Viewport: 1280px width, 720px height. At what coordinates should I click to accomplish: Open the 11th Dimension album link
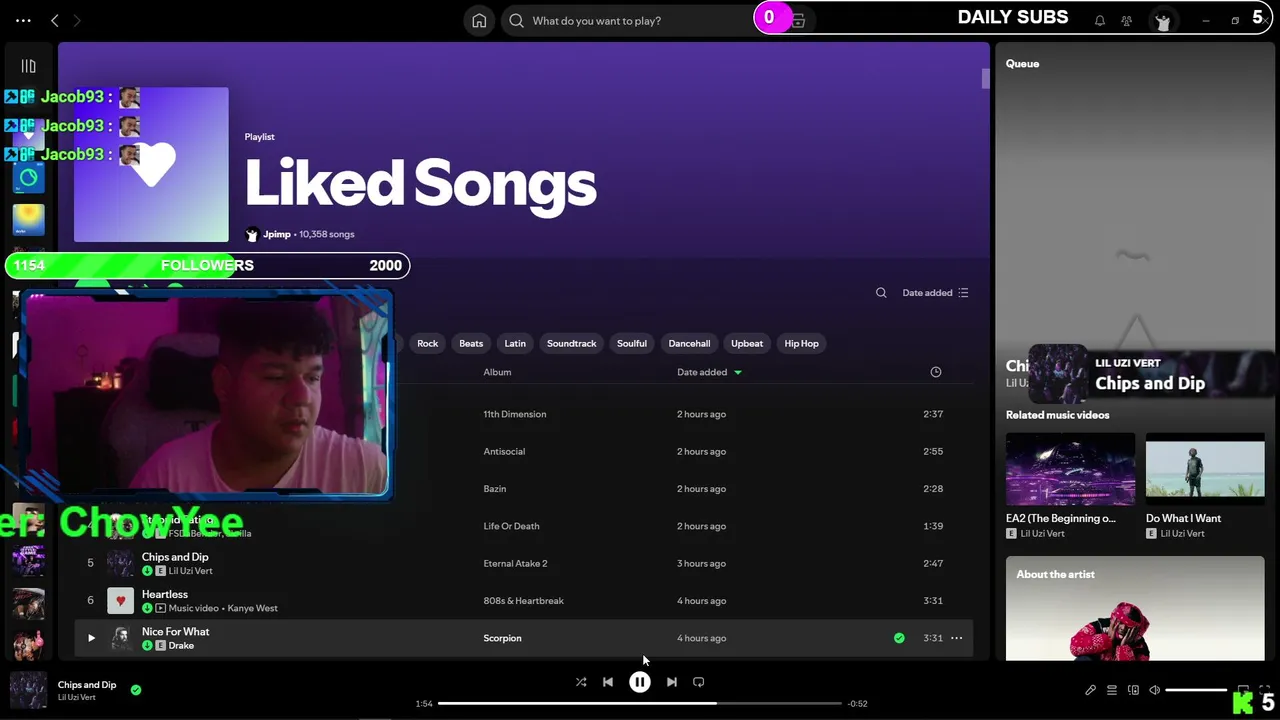tap(514, 414)
